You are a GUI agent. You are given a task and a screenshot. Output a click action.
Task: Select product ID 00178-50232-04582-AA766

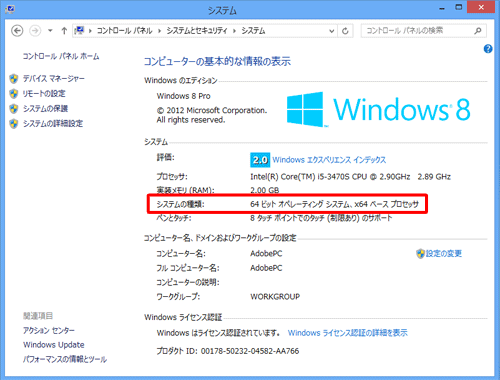pos(250,351)
